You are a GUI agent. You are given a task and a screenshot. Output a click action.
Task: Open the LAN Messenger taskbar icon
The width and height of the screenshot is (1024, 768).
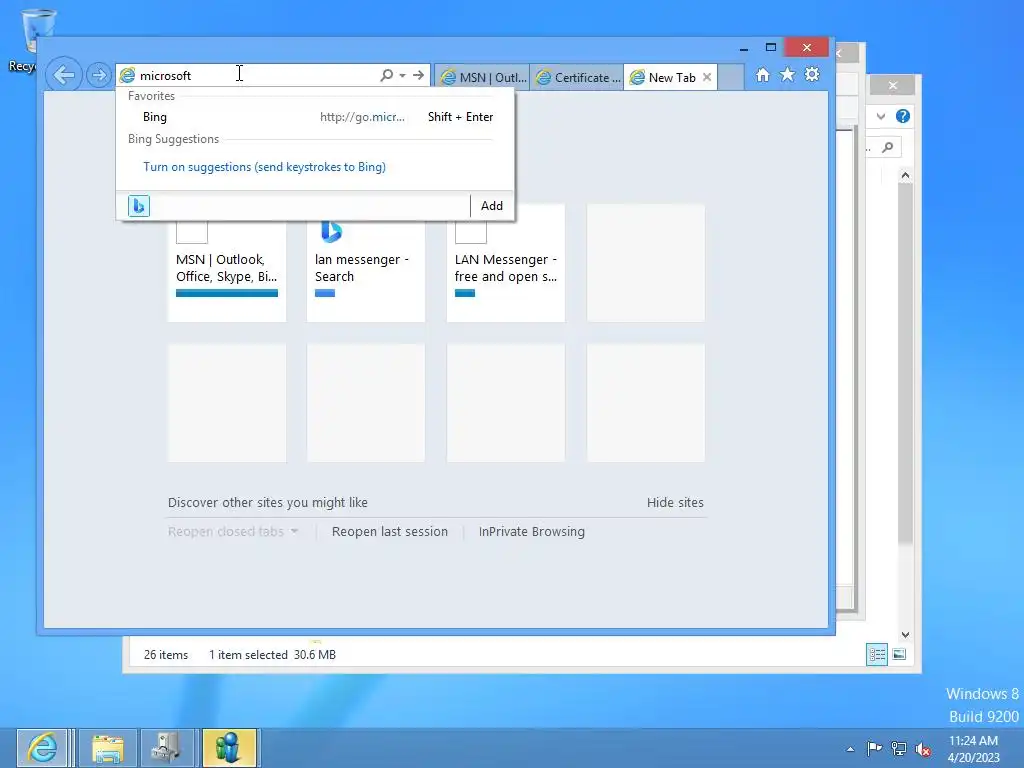pos(229,748)
